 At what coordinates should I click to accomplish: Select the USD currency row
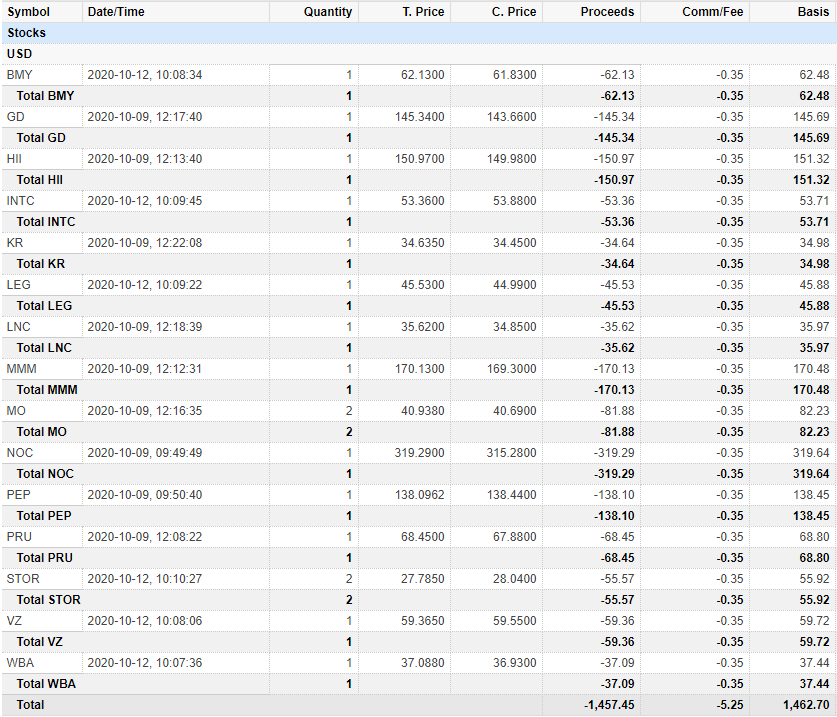[x=418, y=53]
